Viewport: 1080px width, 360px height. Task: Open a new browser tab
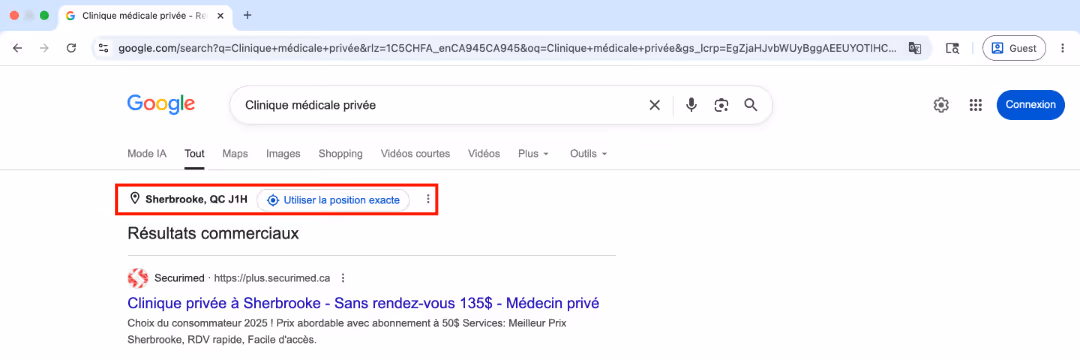click(x=248, y=15)
